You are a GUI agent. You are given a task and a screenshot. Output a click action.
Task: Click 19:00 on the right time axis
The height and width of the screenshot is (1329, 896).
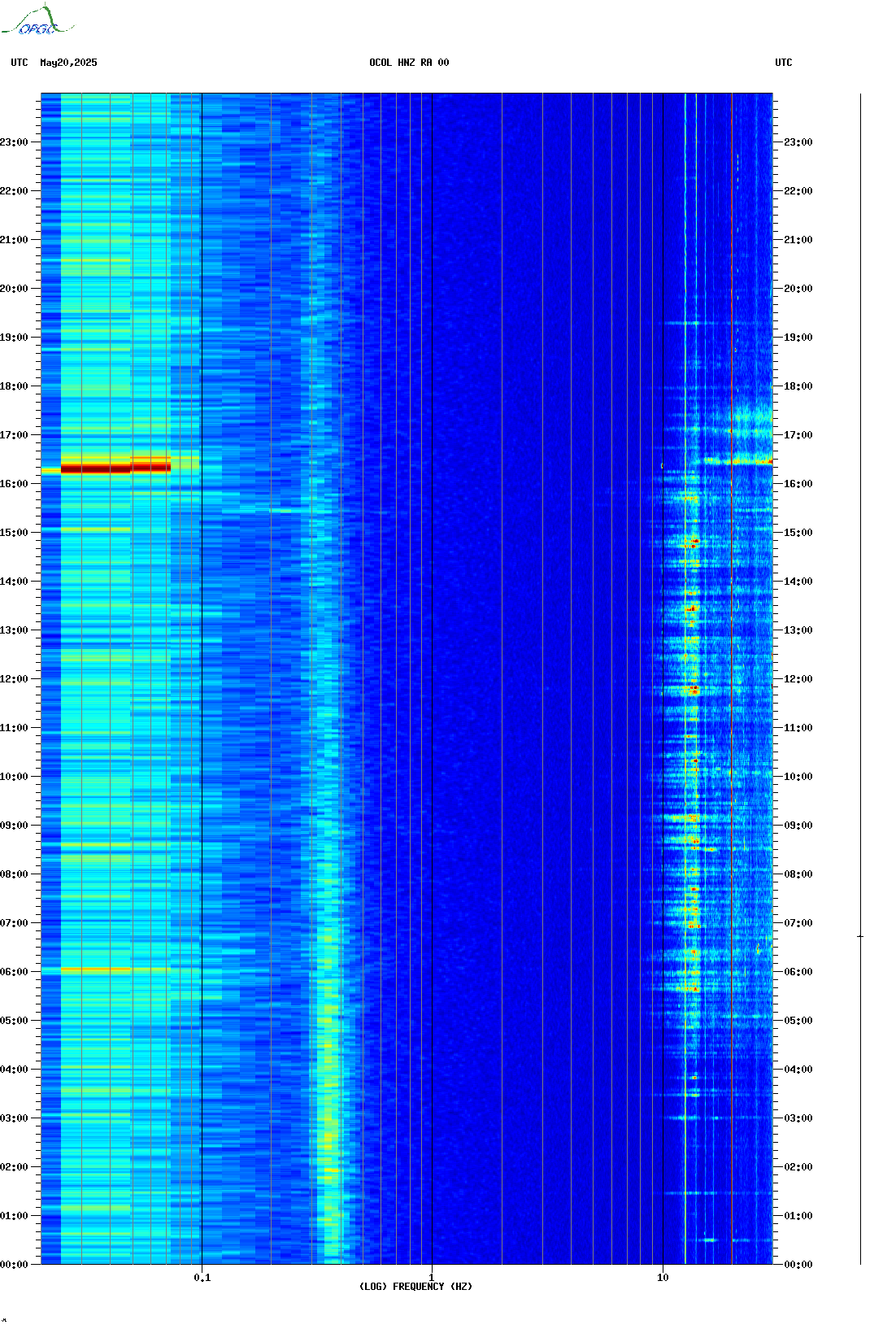798,338
